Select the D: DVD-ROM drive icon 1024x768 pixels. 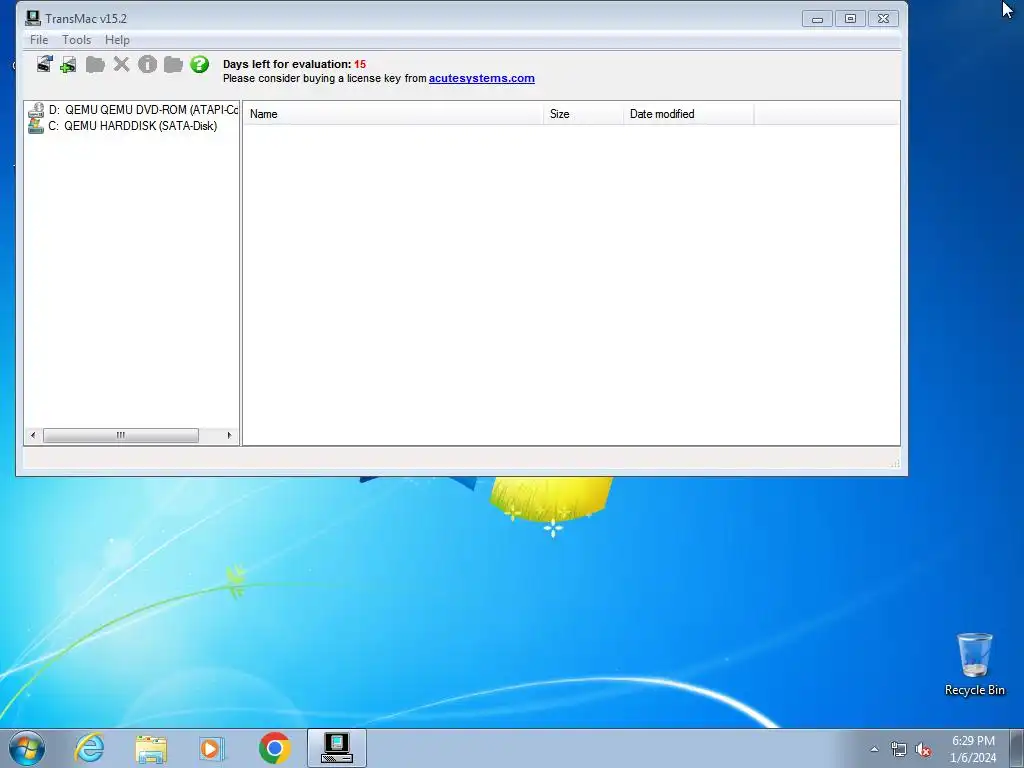36,110
